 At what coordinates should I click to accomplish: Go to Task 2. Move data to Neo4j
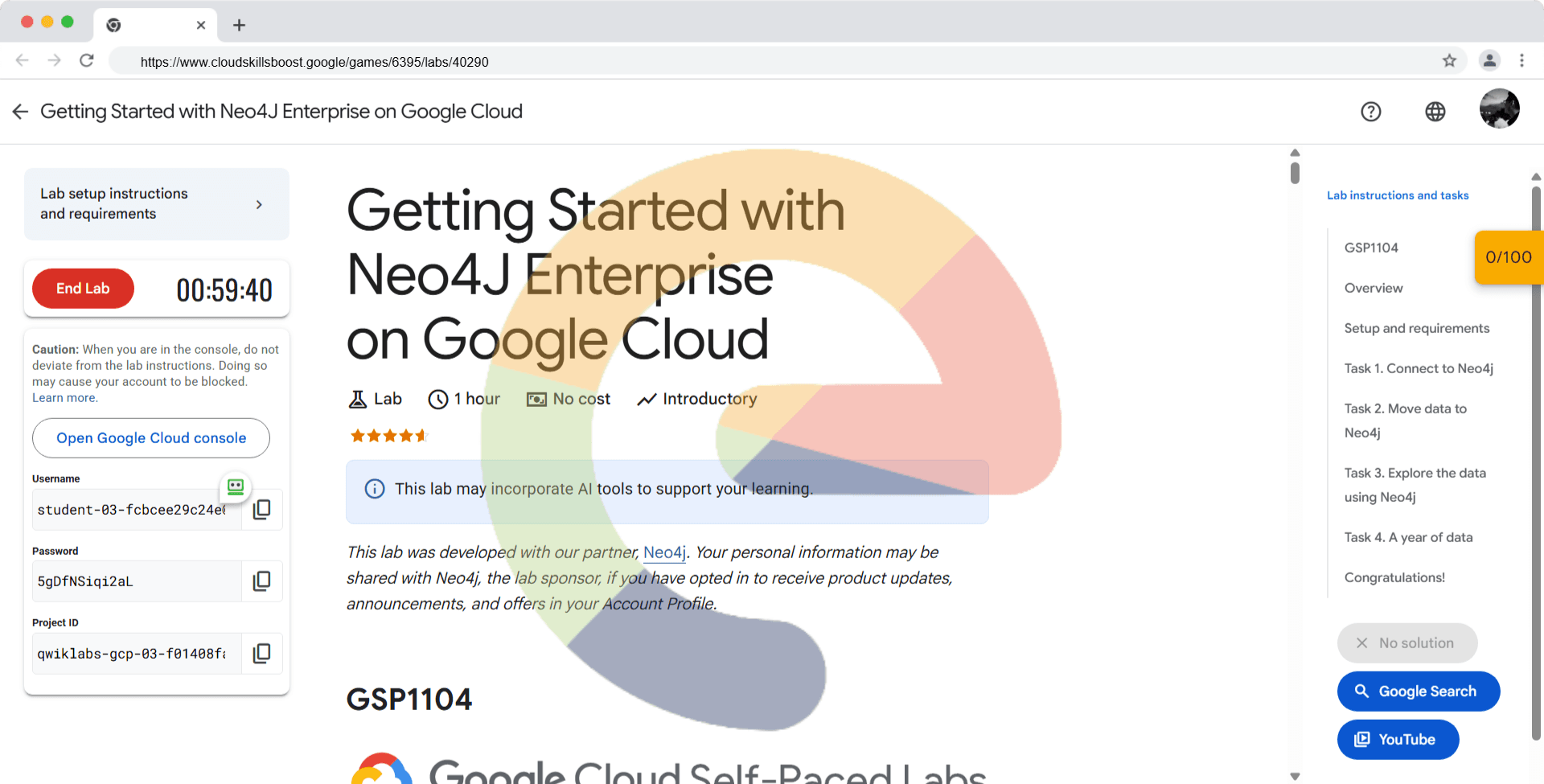pos(1406,421)
